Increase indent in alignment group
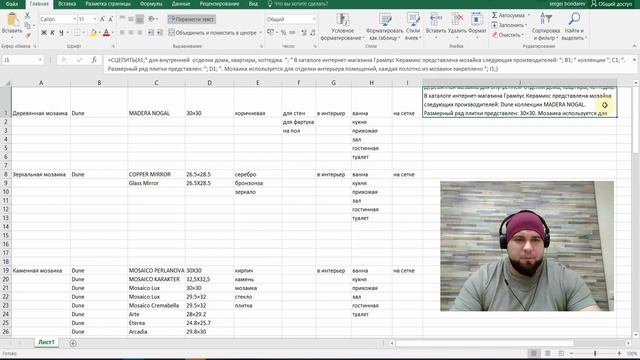Image resolution: width=640 pixels, height=360 pixels. tap(160, 33)
